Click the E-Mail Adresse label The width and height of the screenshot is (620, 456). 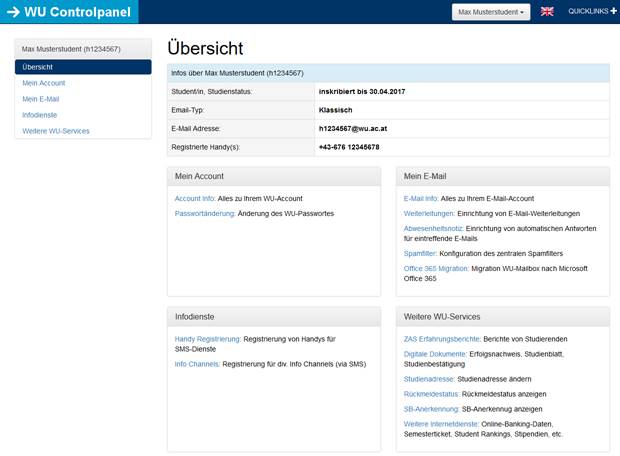coord(196,129)
